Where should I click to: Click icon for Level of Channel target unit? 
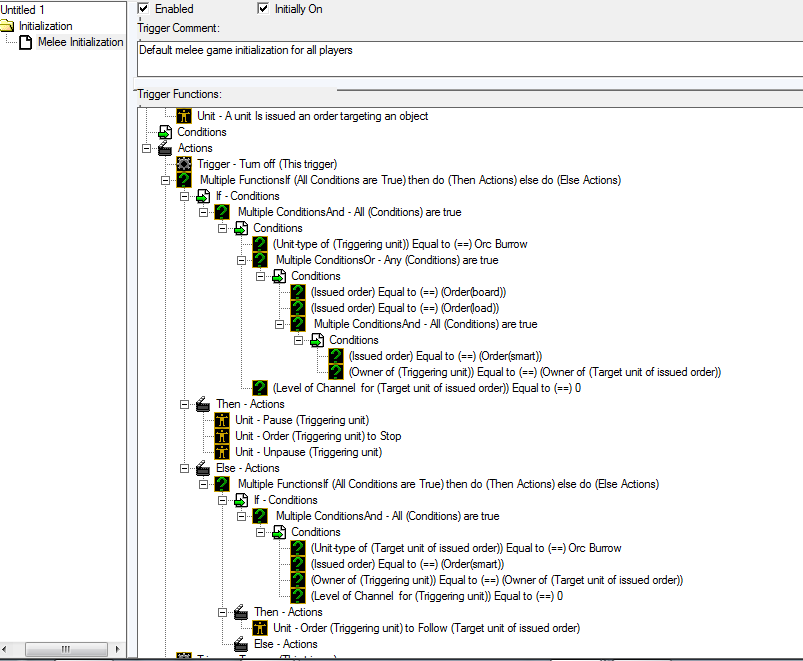[260, 388]
